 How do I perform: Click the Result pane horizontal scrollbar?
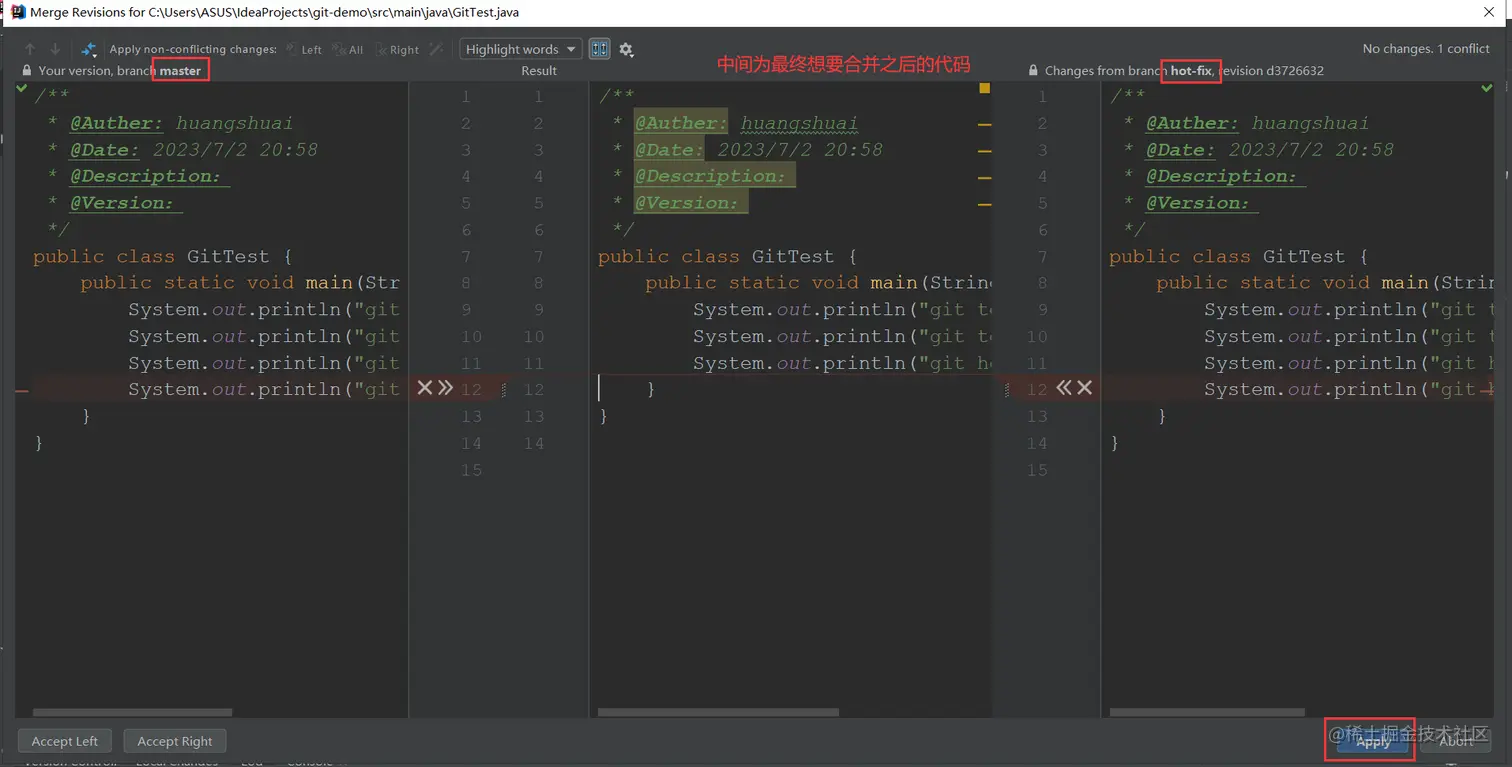718,713
